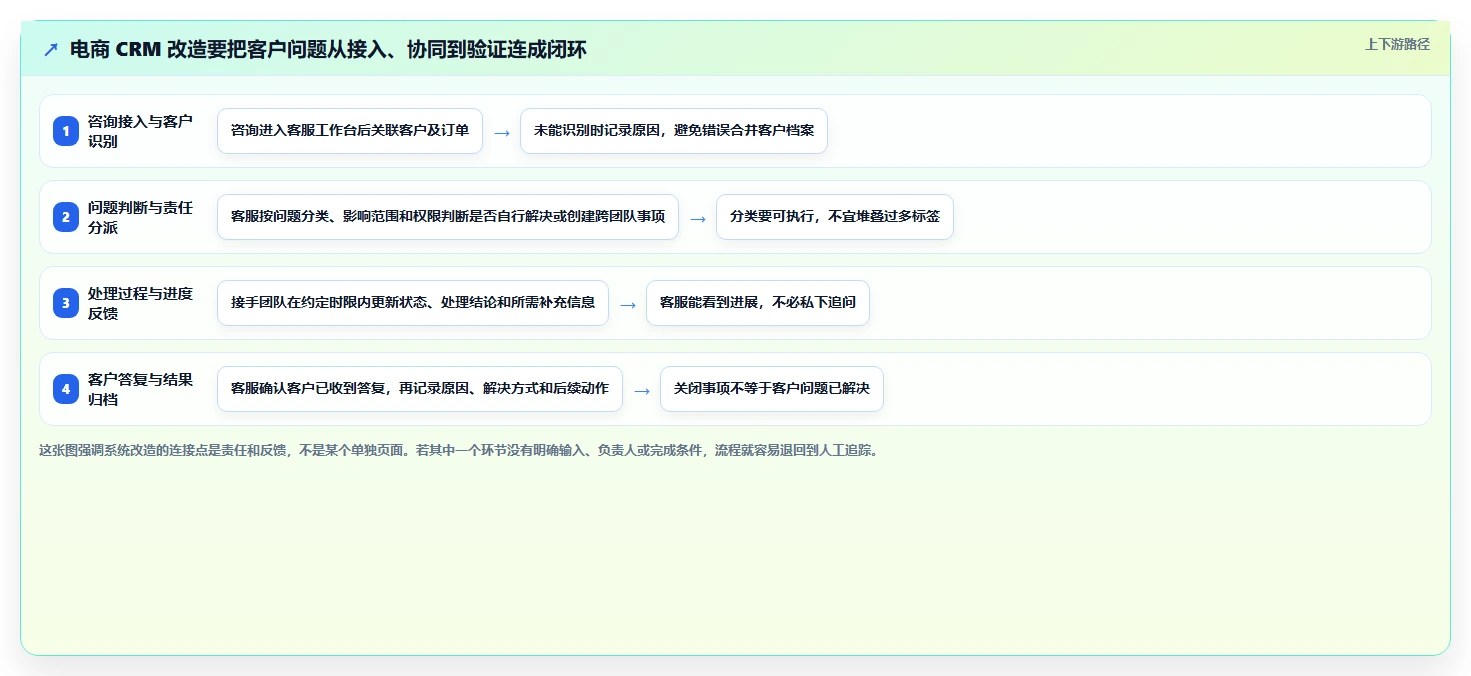
Task: Click the box 分类要可执行，不宜堆叠过多标签
Action: (835, 217)
